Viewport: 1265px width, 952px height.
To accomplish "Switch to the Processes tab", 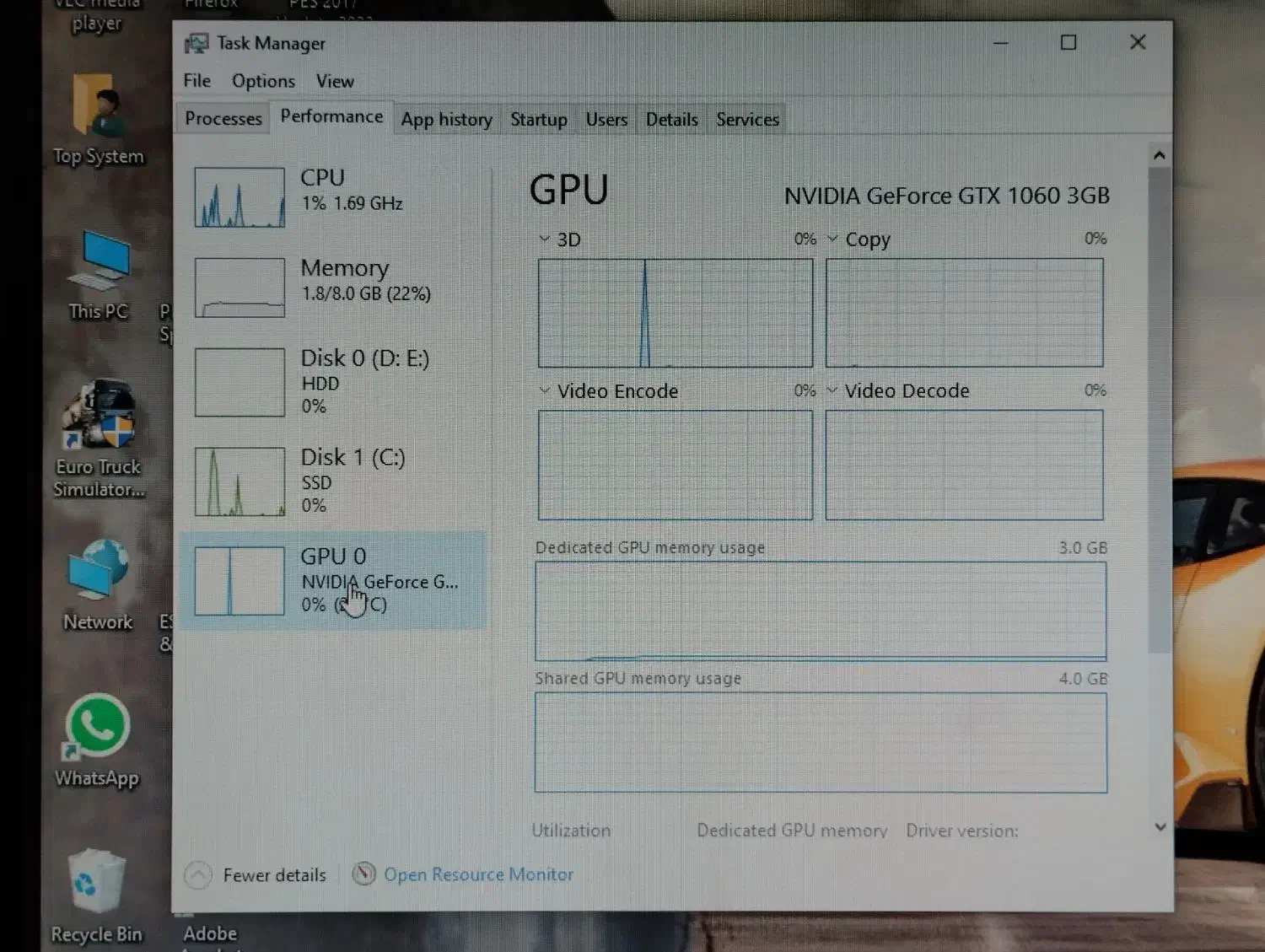I will (x=223, y=119).
